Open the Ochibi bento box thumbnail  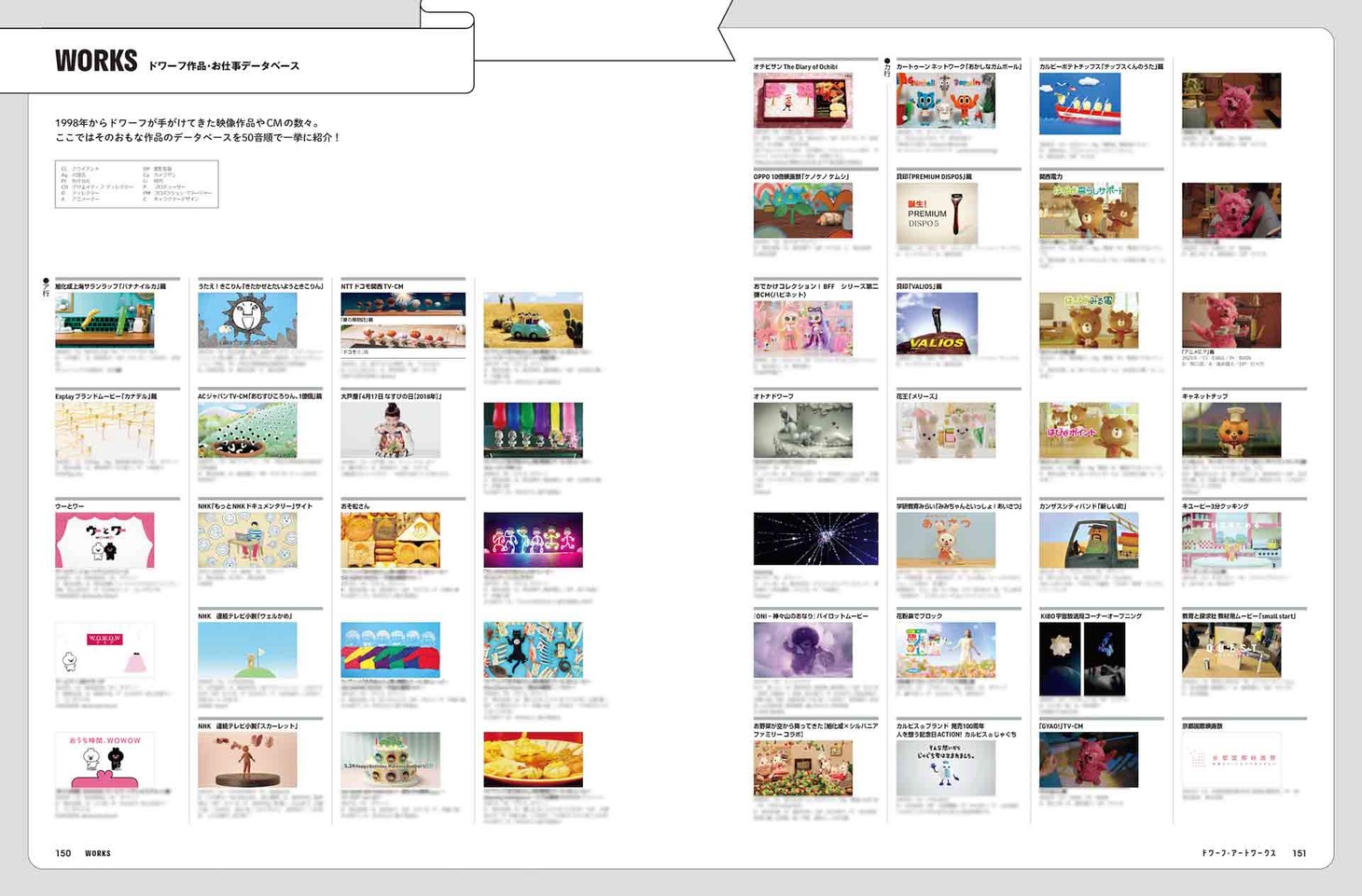(x=802, y=101)
